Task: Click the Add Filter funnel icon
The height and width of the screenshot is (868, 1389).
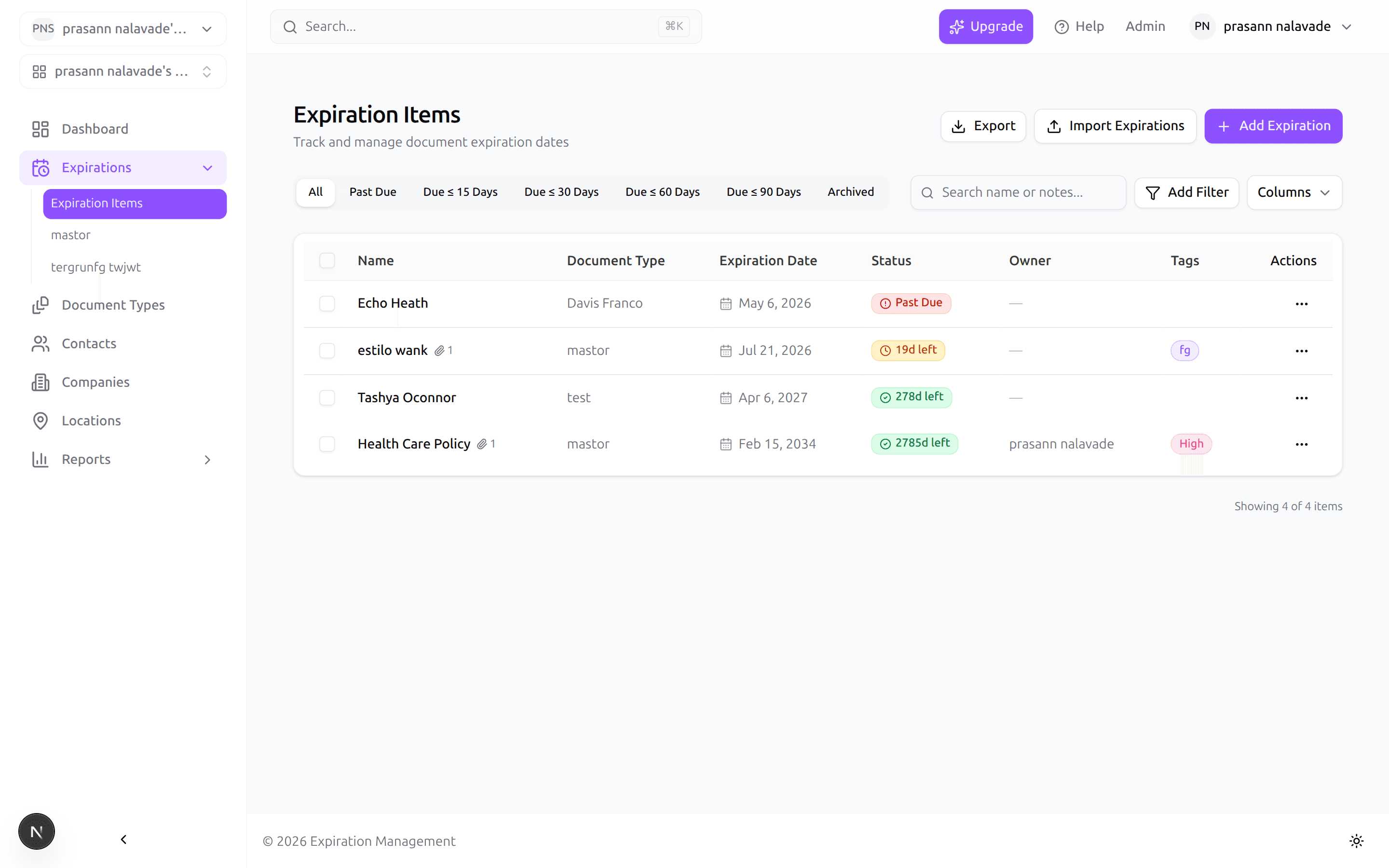Action: [1153, 193]
